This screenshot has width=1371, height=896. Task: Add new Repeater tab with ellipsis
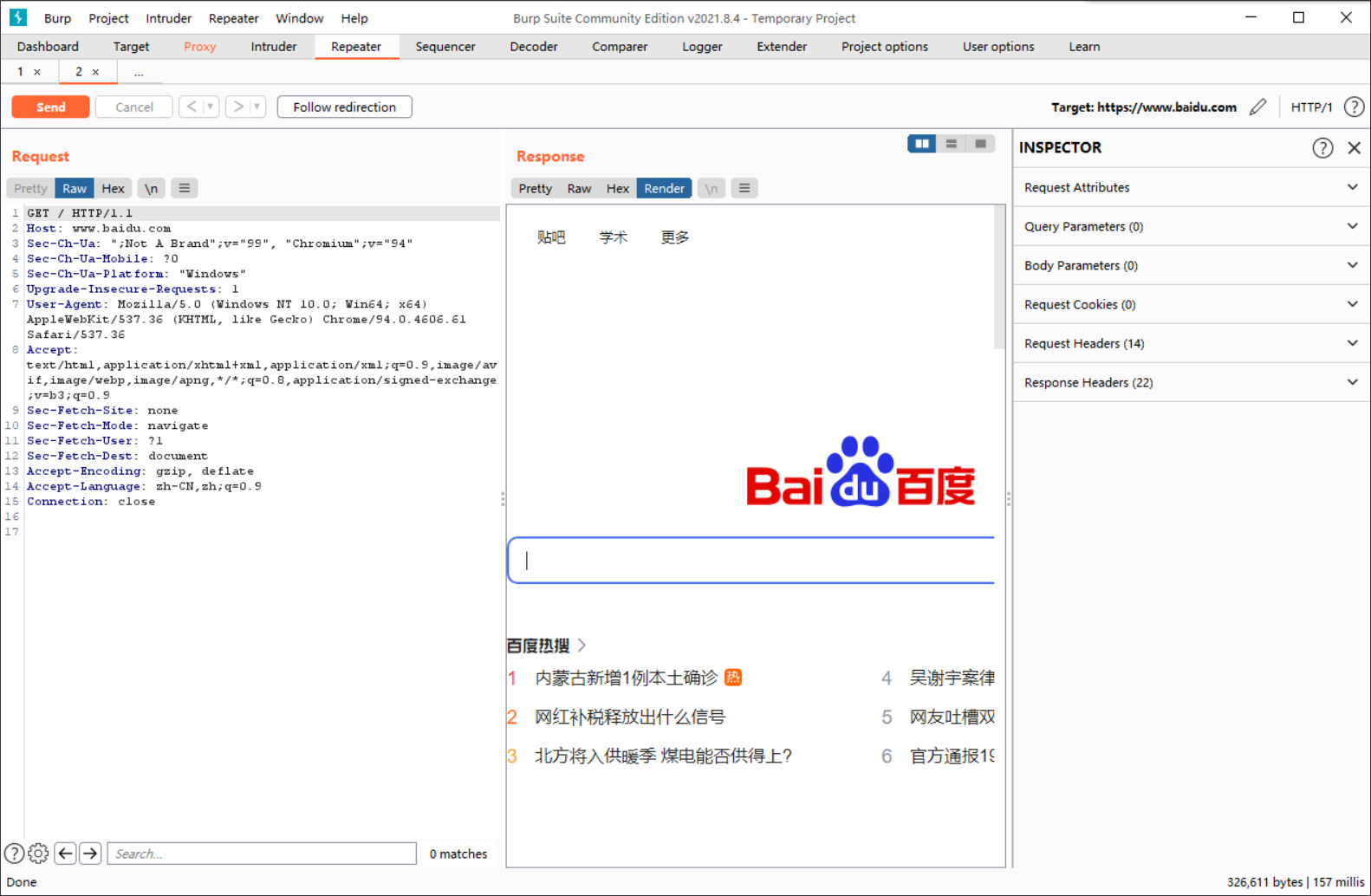139,73
